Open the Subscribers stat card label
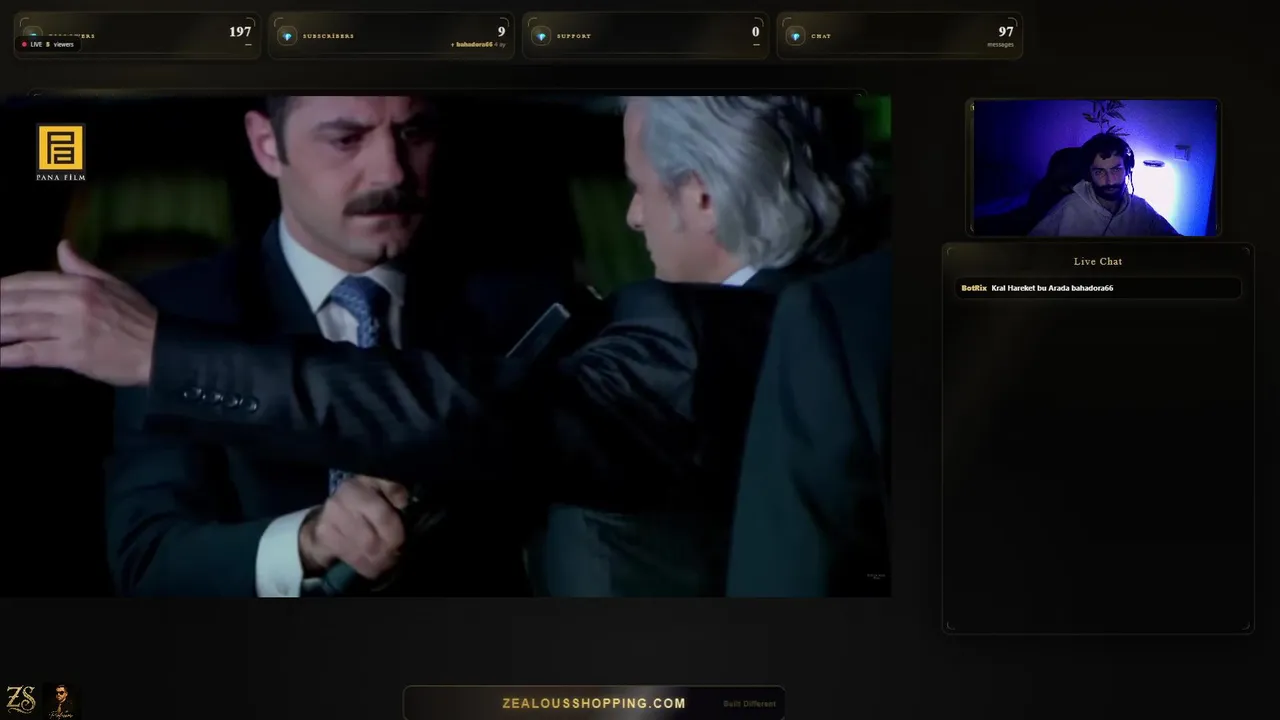The height and width of the screenshot is (720, 1280). [x=328, y=36]
